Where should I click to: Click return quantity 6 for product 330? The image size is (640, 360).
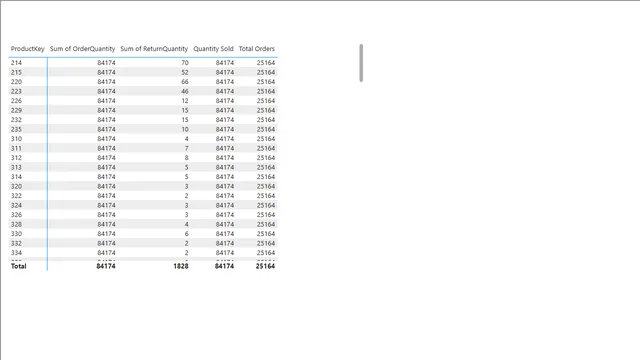point(187,234)
